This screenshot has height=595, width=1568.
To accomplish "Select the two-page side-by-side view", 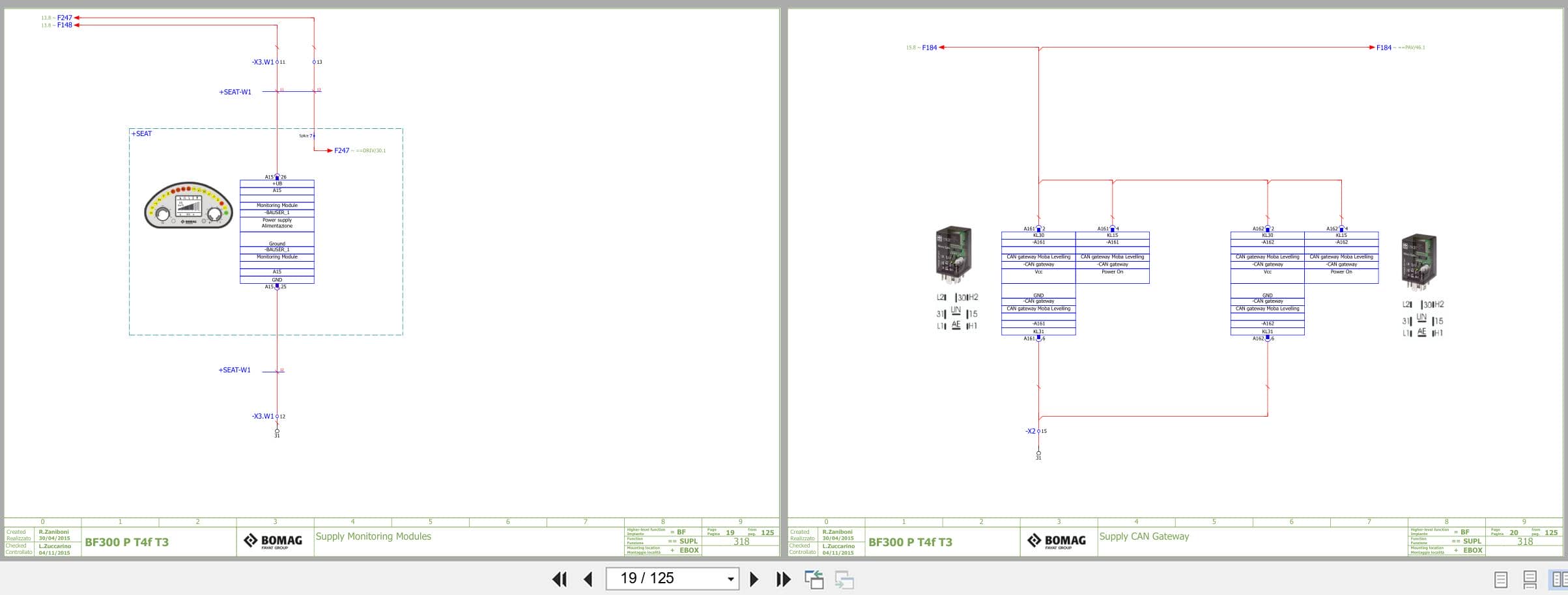I will (1558, 579).
